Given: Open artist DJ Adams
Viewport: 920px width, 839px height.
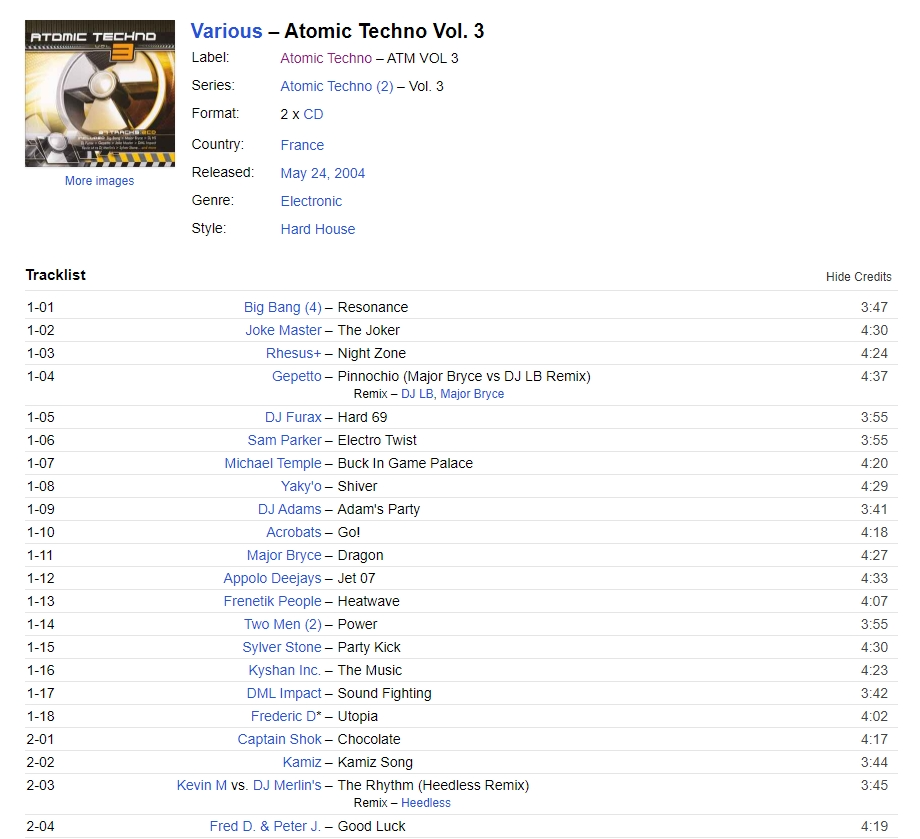Looking at the screenshot, I should click(x=290, y=509).
